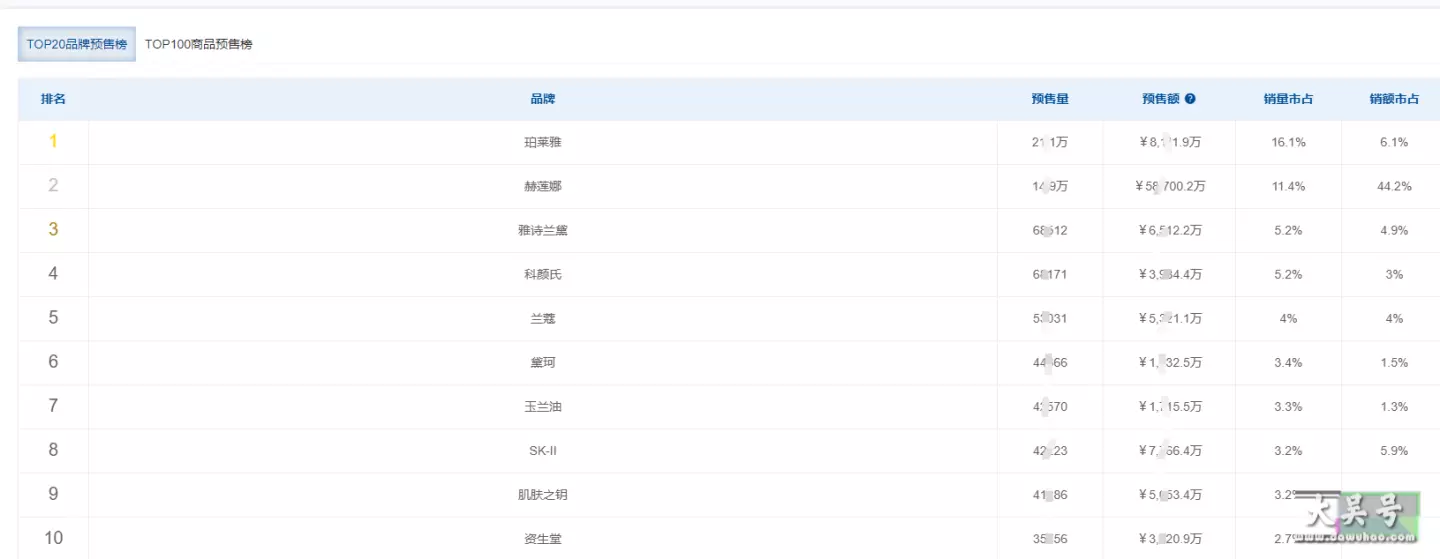Click the rank number 9
Screen dimensions: 1440x559
tap(53, 494)
